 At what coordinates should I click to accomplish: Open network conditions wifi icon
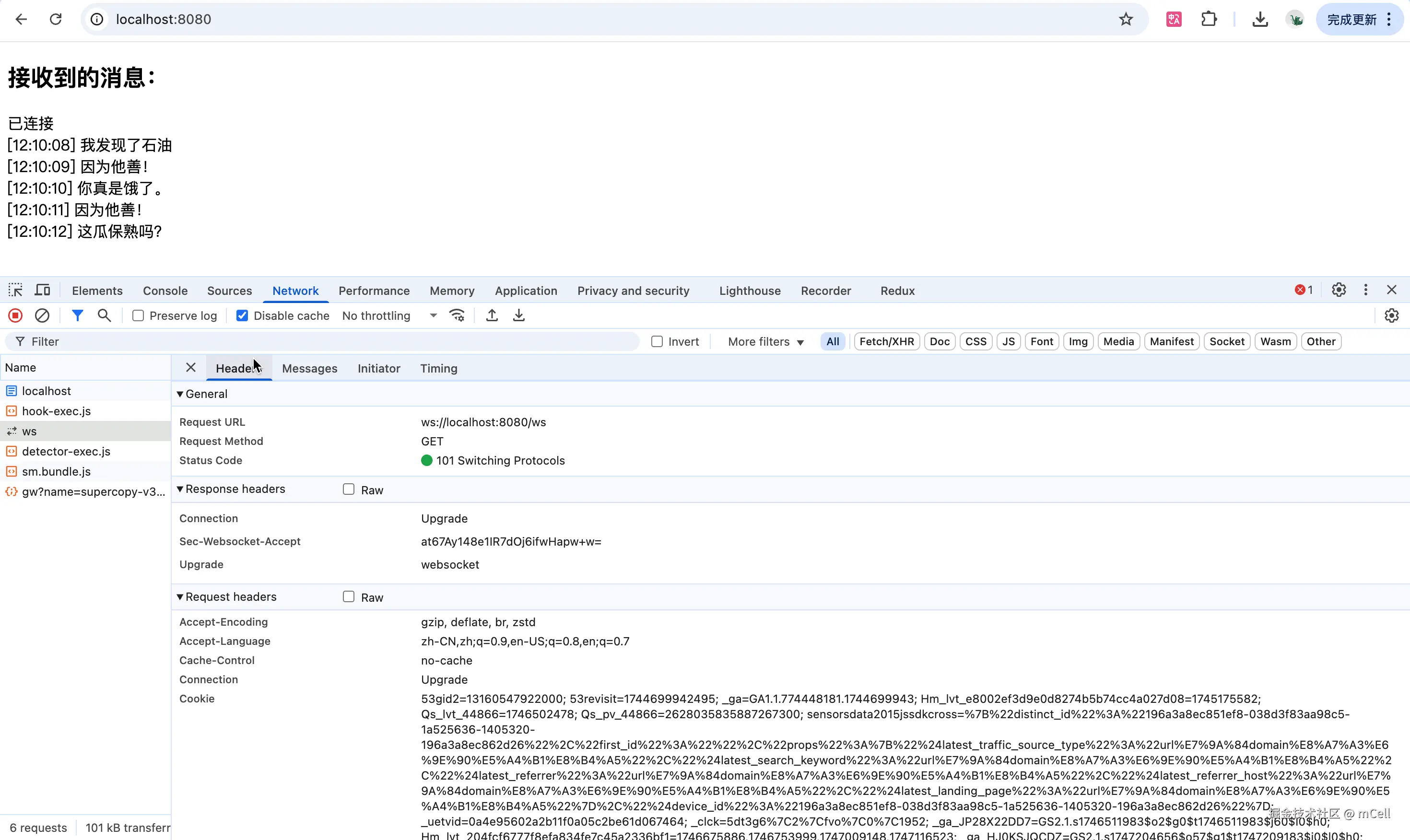click(x=457, y=315)
